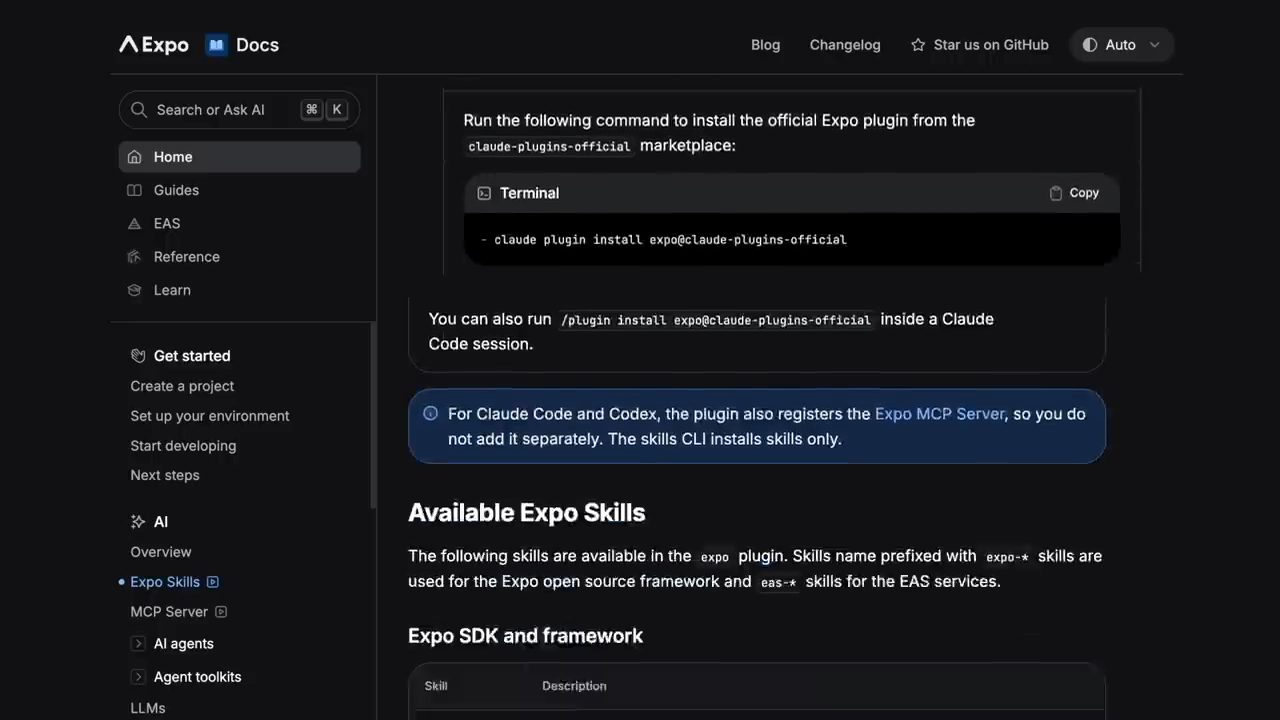1280x720 pixels.
Task: Open Set up your environment page
Action: tap(210, 416)
